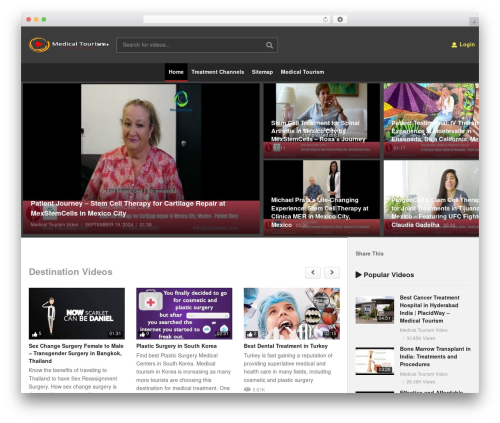Viewport: 500px width, 423px height.
Task: Click Medical Tourism Video under Bone Marrow
Action: click(423, 374)
